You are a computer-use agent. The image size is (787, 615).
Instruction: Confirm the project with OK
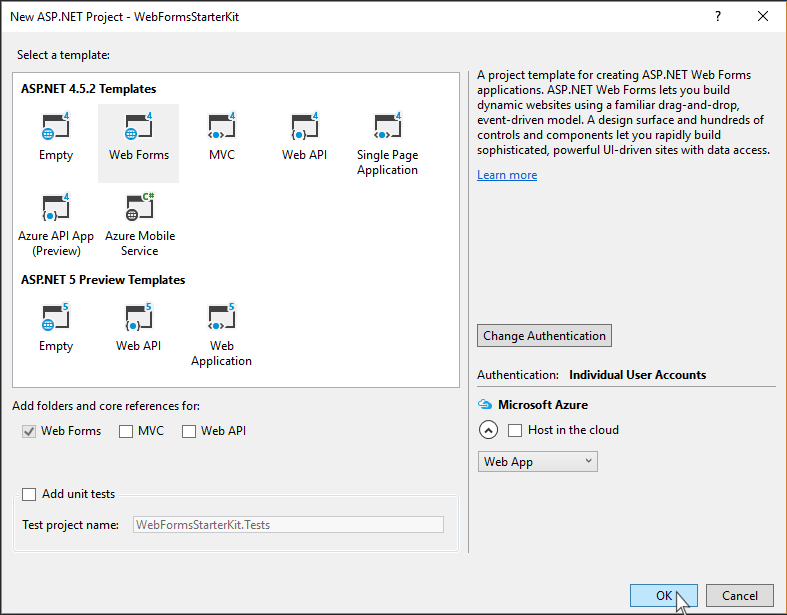tap(664, 595)
